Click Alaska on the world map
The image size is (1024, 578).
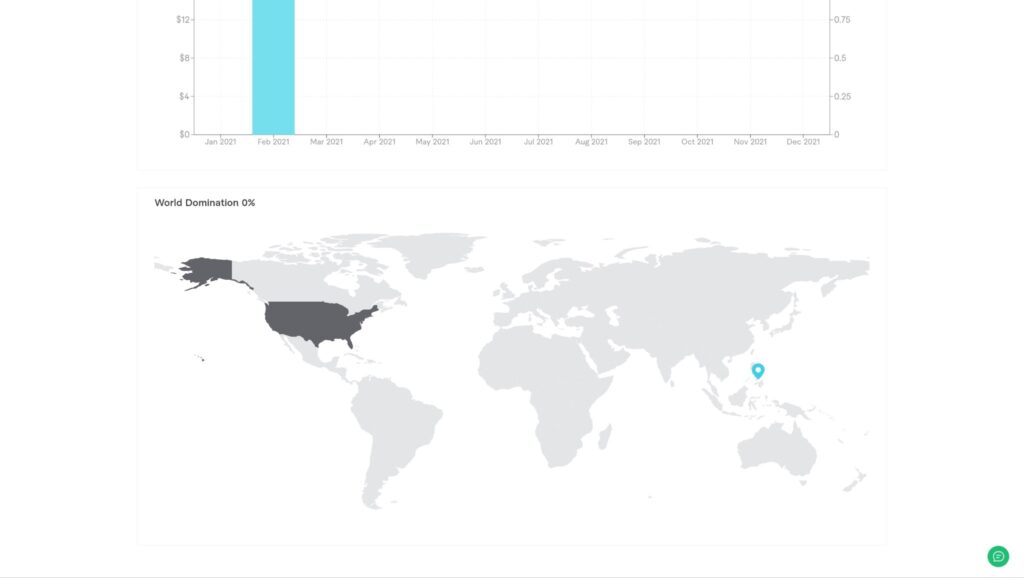(212, 269)
